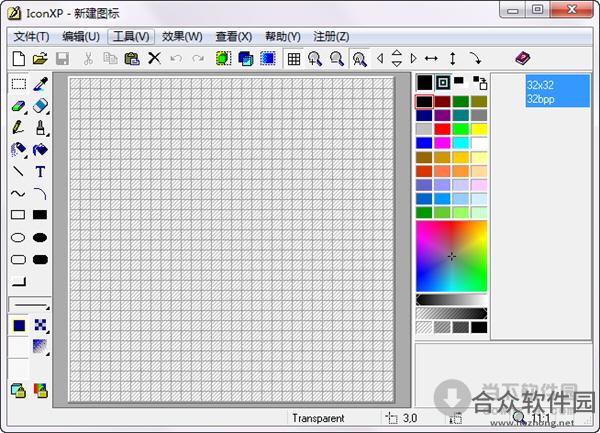Select the green eraser tool

point(18,106)
